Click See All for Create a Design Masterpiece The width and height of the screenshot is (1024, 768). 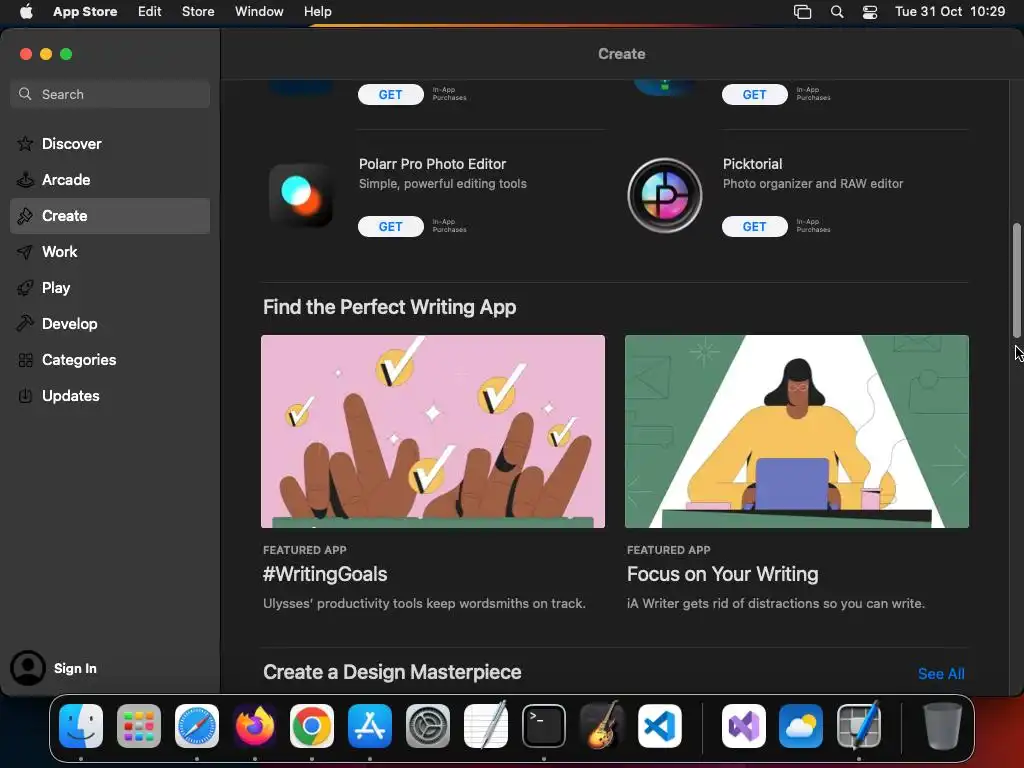(x=941, y=674)
